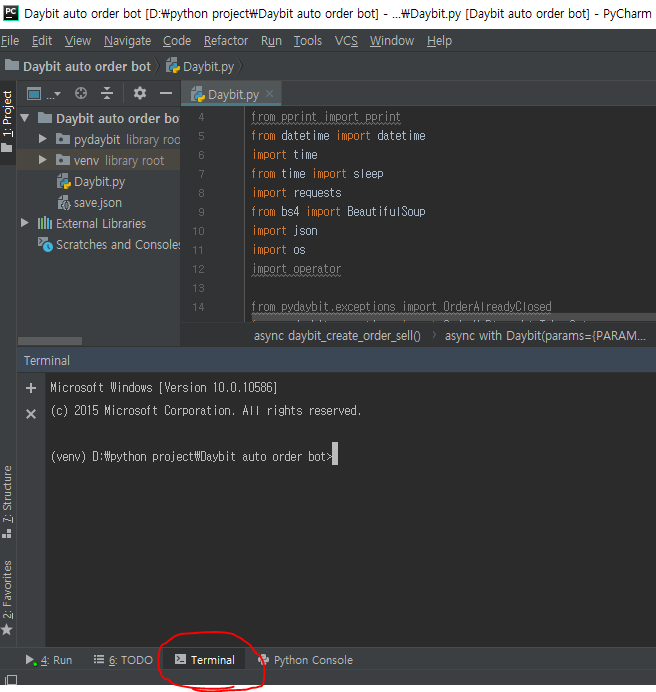Click the JSON file icon beside save.json
656x692 pixels.
[64, 203]
